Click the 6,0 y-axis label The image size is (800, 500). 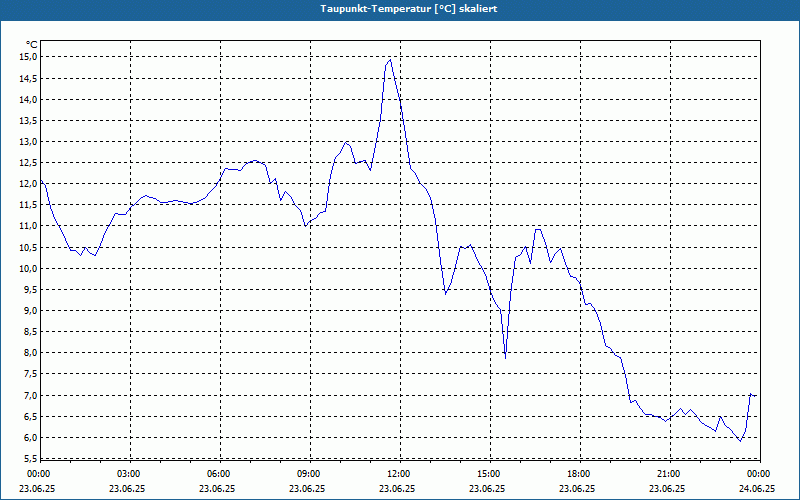(30, 438)
